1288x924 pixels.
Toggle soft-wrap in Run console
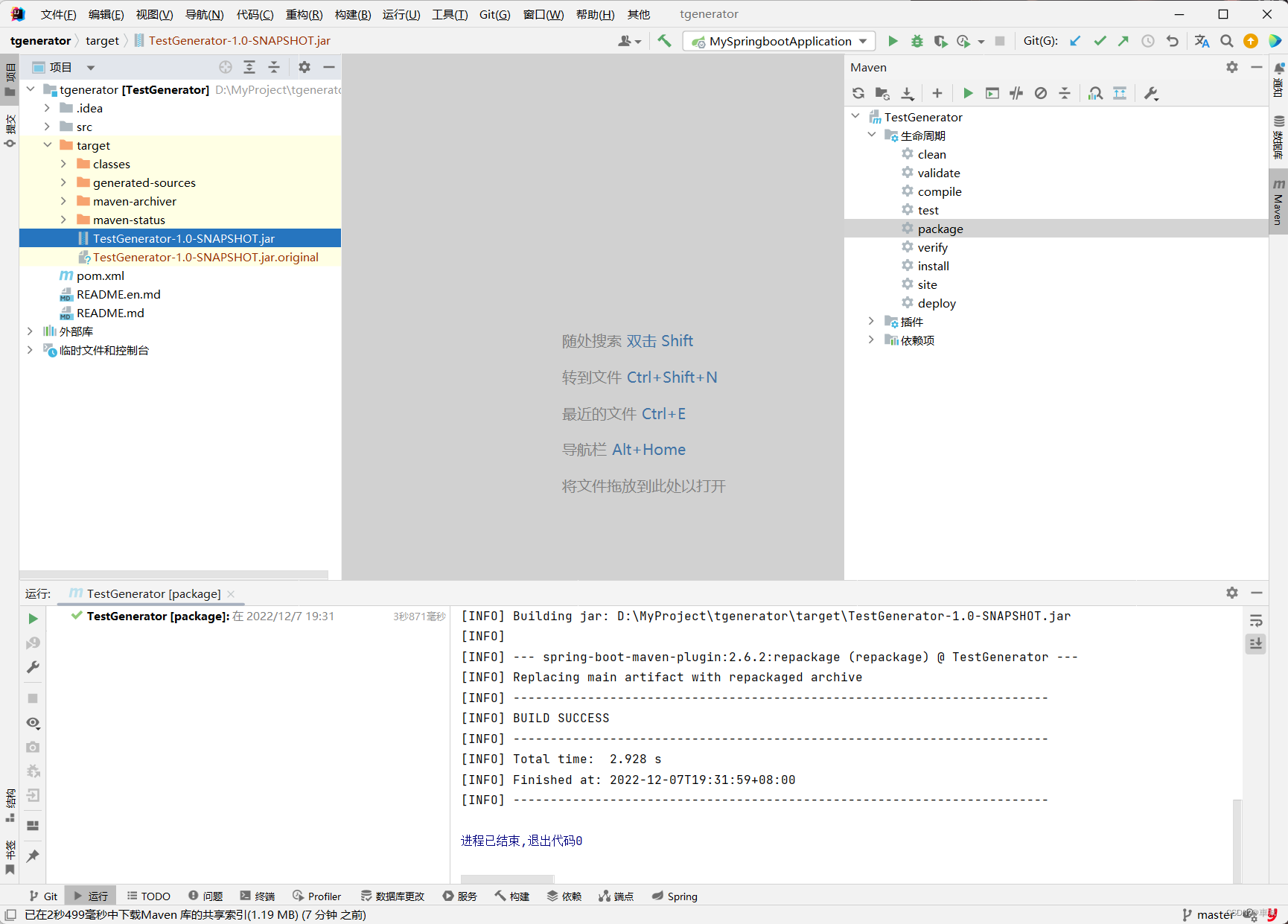(x=1256, y=621)
